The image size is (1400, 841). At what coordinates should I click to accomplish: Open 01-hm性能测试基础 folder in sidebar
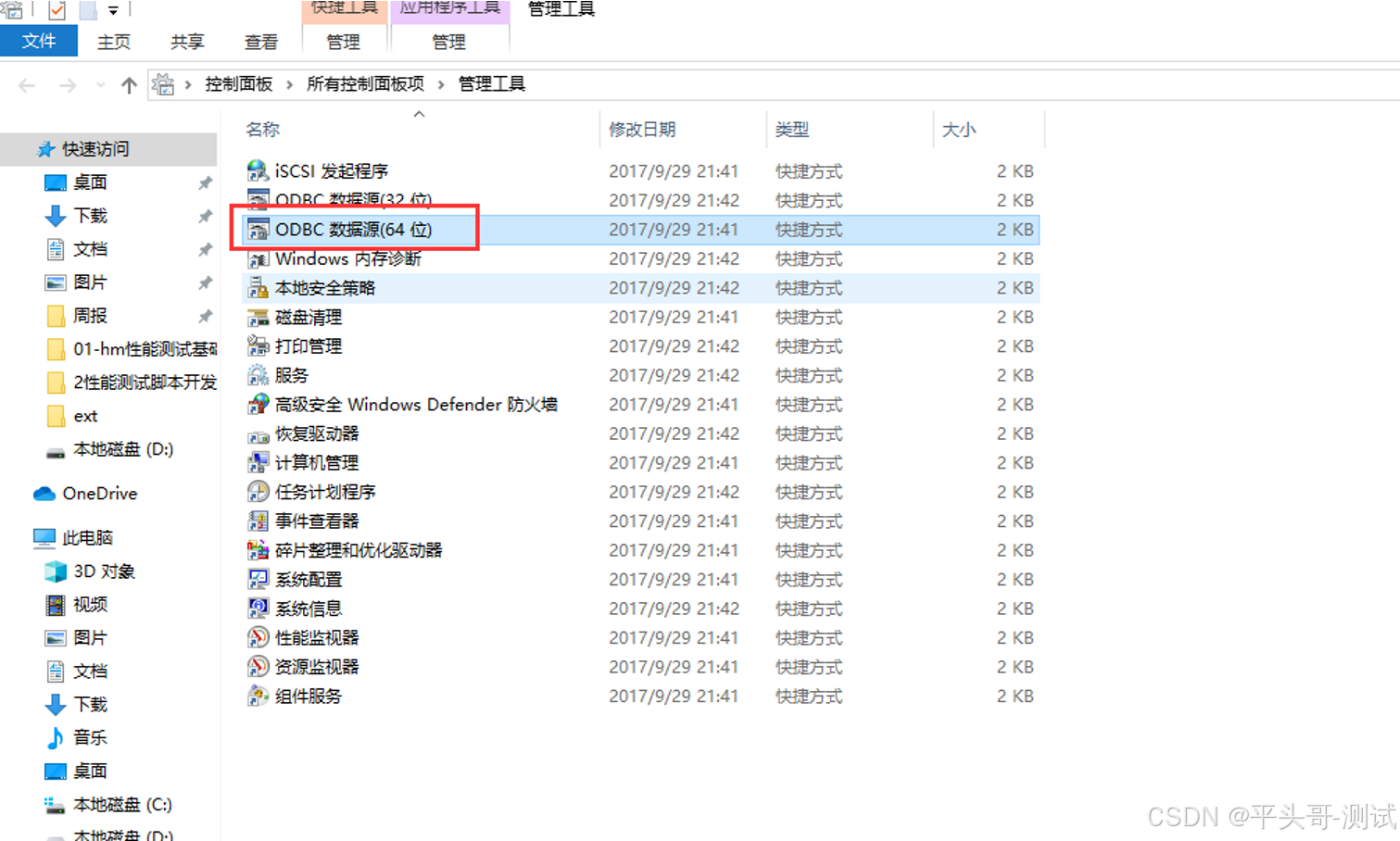[145, 349]
